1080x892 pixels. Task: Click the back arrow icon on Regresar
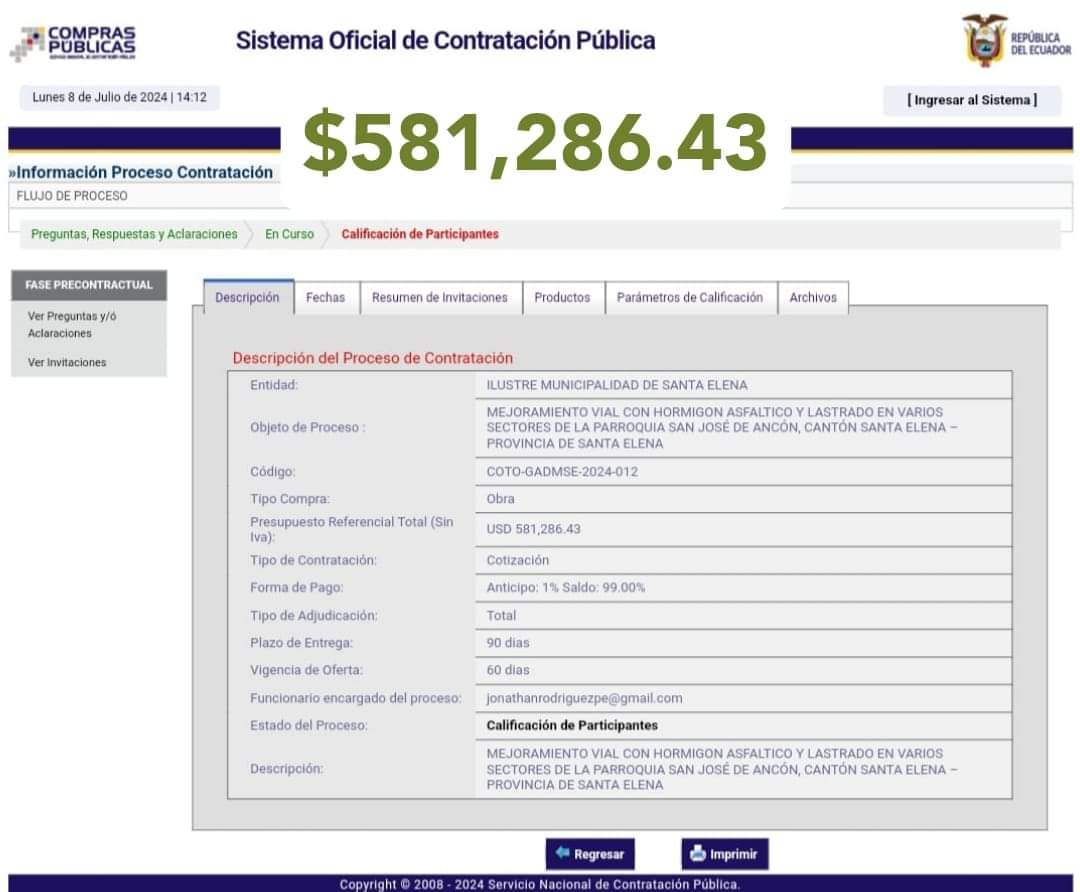563,853
